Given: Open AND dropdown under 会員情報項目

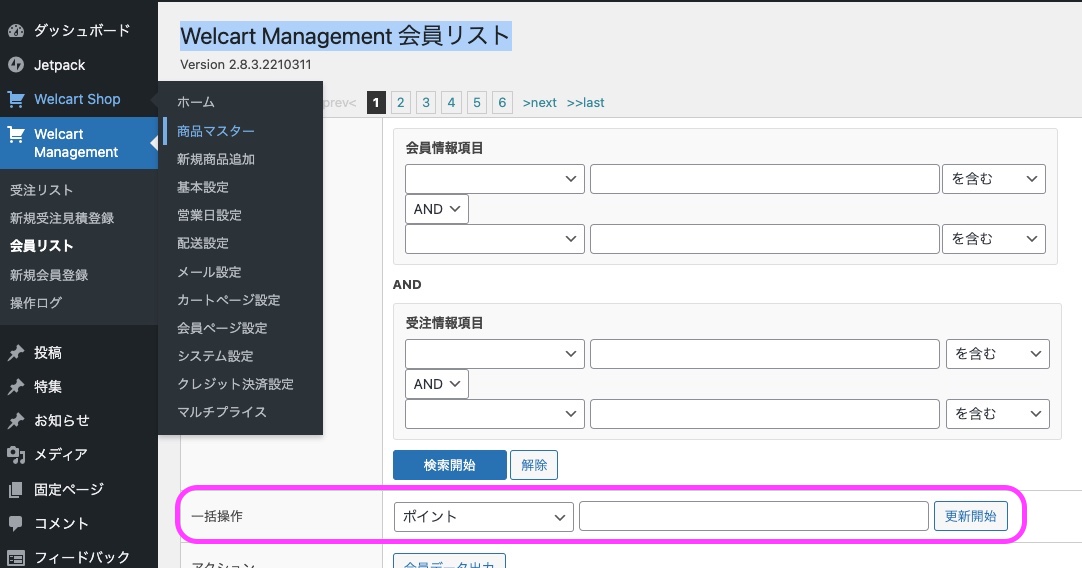Looking at the screenshot, I should click(437, 209).
